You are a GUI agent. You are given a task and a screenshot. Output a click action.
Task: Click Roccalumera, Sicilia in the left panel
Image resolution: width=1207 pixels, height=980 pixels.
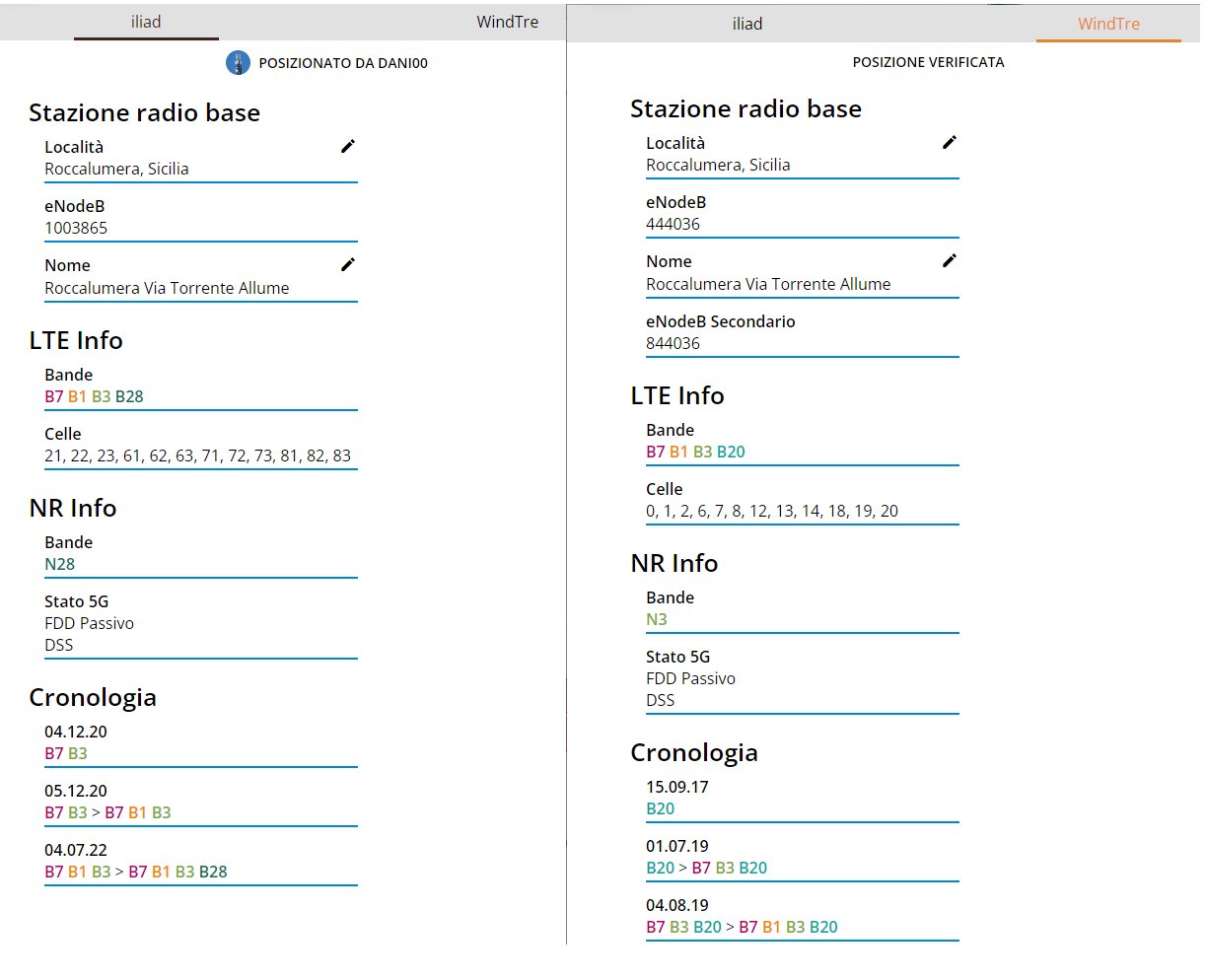coord(116,169)
